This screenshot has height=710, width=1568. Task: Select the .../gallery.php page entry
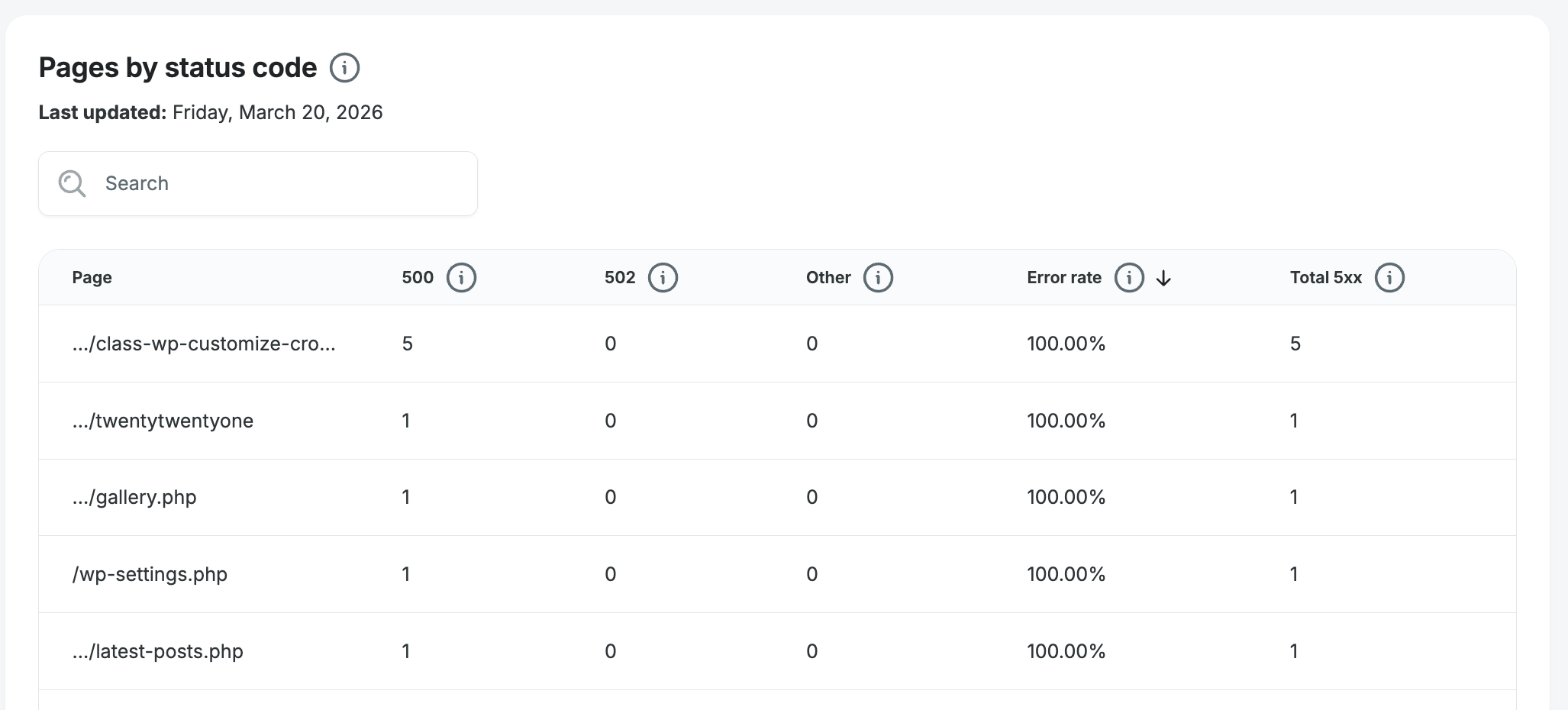[134, 498]
